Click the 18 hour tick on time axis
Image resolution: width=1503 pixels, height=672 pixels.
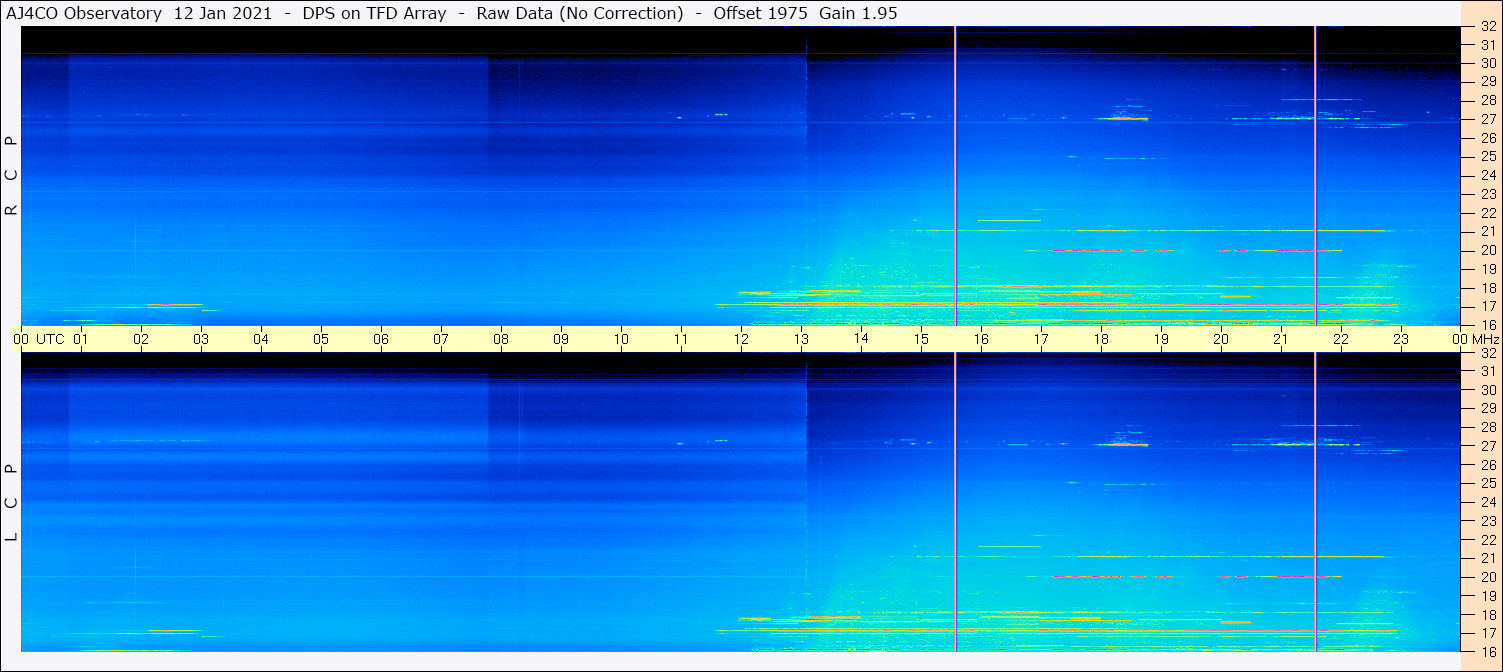[x=1101, y=339]
